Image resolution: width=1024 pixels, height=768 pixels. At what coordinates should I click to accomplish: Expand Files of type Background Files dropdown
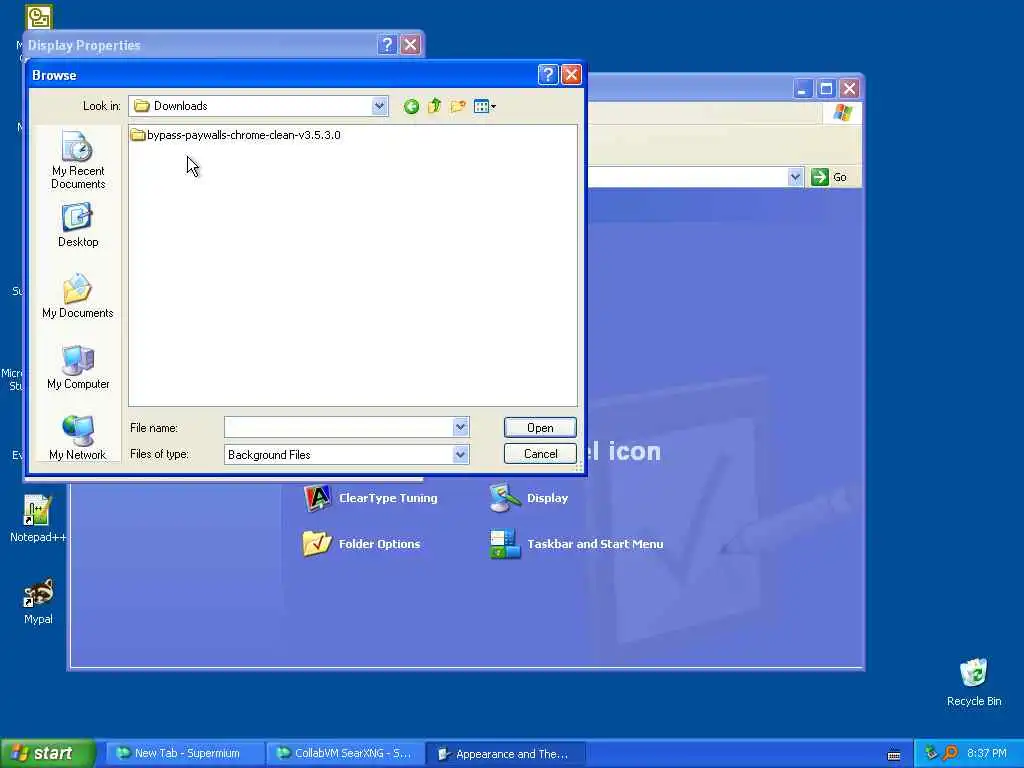[x=460, y=455]
